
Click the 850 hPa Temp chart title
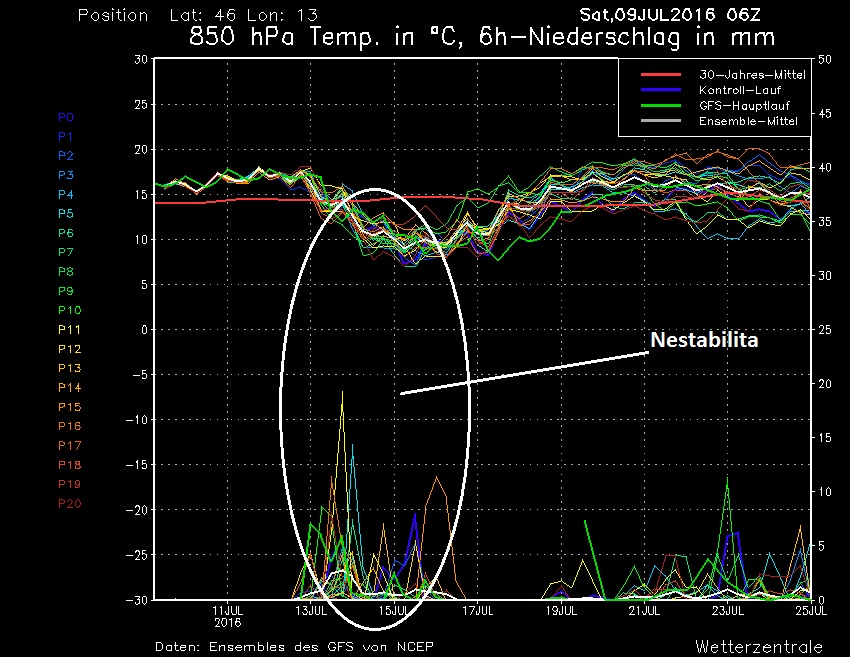coord(482,37)
